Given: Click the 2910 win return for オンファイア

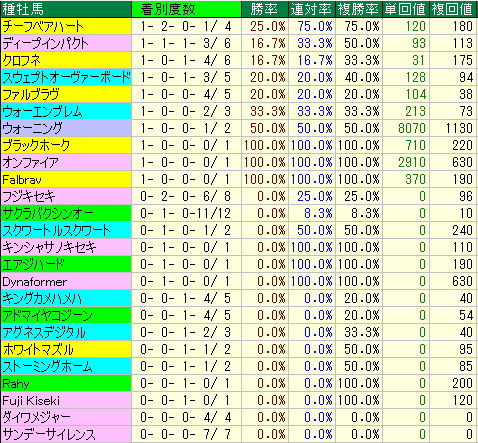Looking at the screenshot, I should point(412,162).
